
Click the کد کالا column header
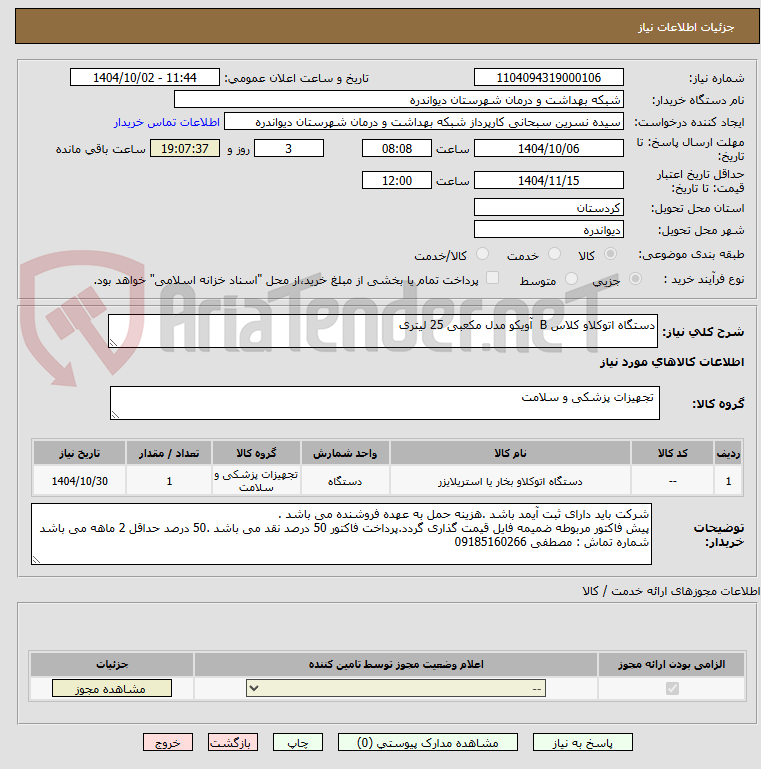coord(672,453)
